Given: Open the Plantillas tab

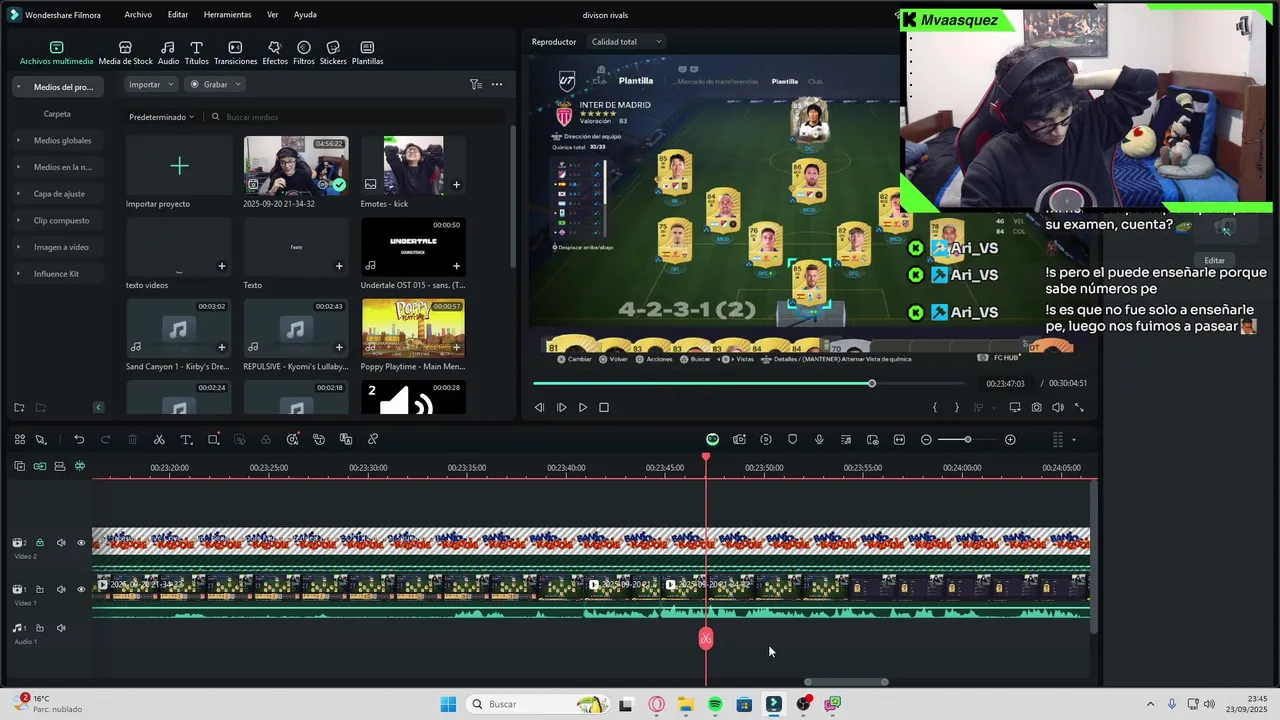Looking at the screenshot, I should (x=367, y=53).
